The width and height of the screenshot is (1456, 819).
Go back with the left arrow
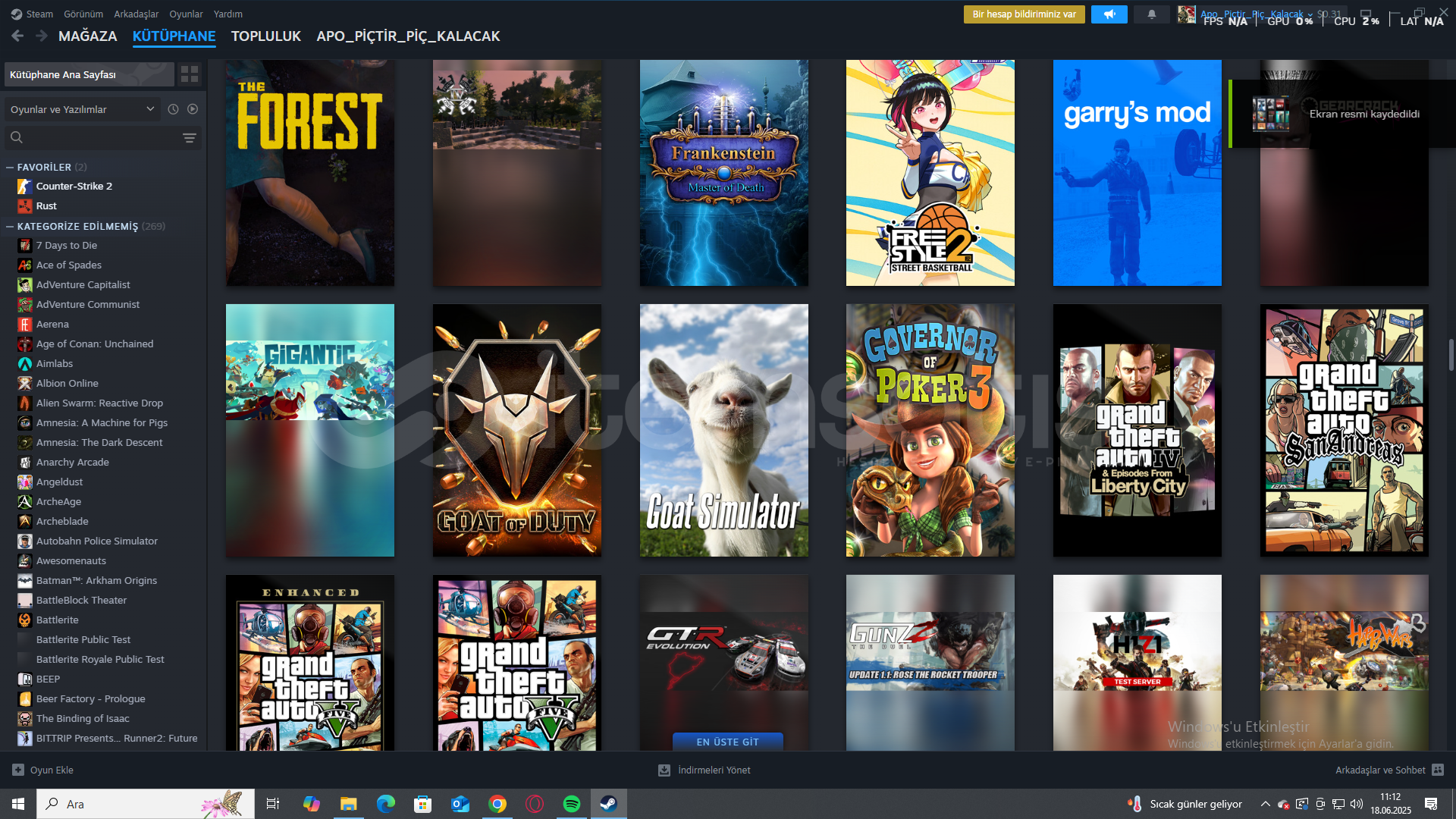pyautogui.click(x=17, y=36)
